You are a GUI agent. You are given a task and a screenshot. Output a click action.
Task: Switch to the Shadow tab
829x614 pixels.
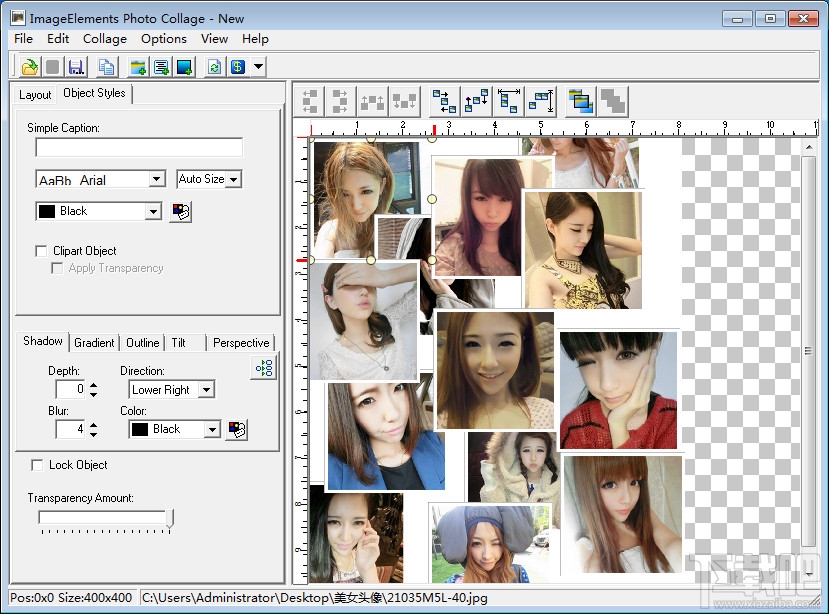[43, 341]
